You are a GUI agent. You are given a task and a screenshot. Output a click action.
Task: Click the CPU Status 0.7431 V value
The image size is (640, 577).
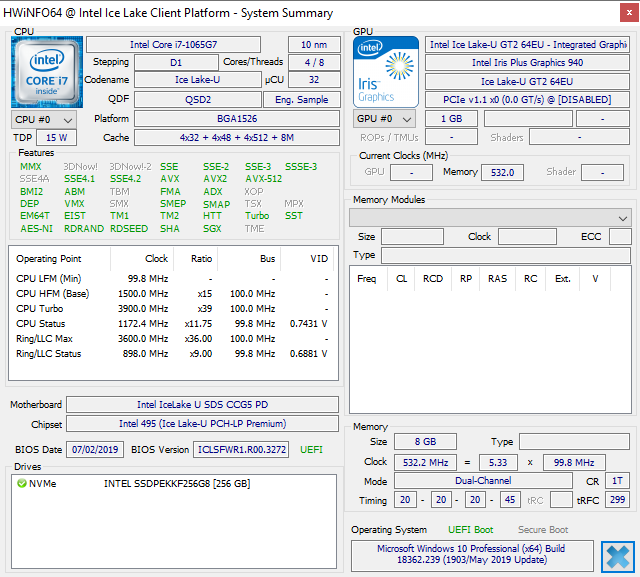[x=308, y=324]
